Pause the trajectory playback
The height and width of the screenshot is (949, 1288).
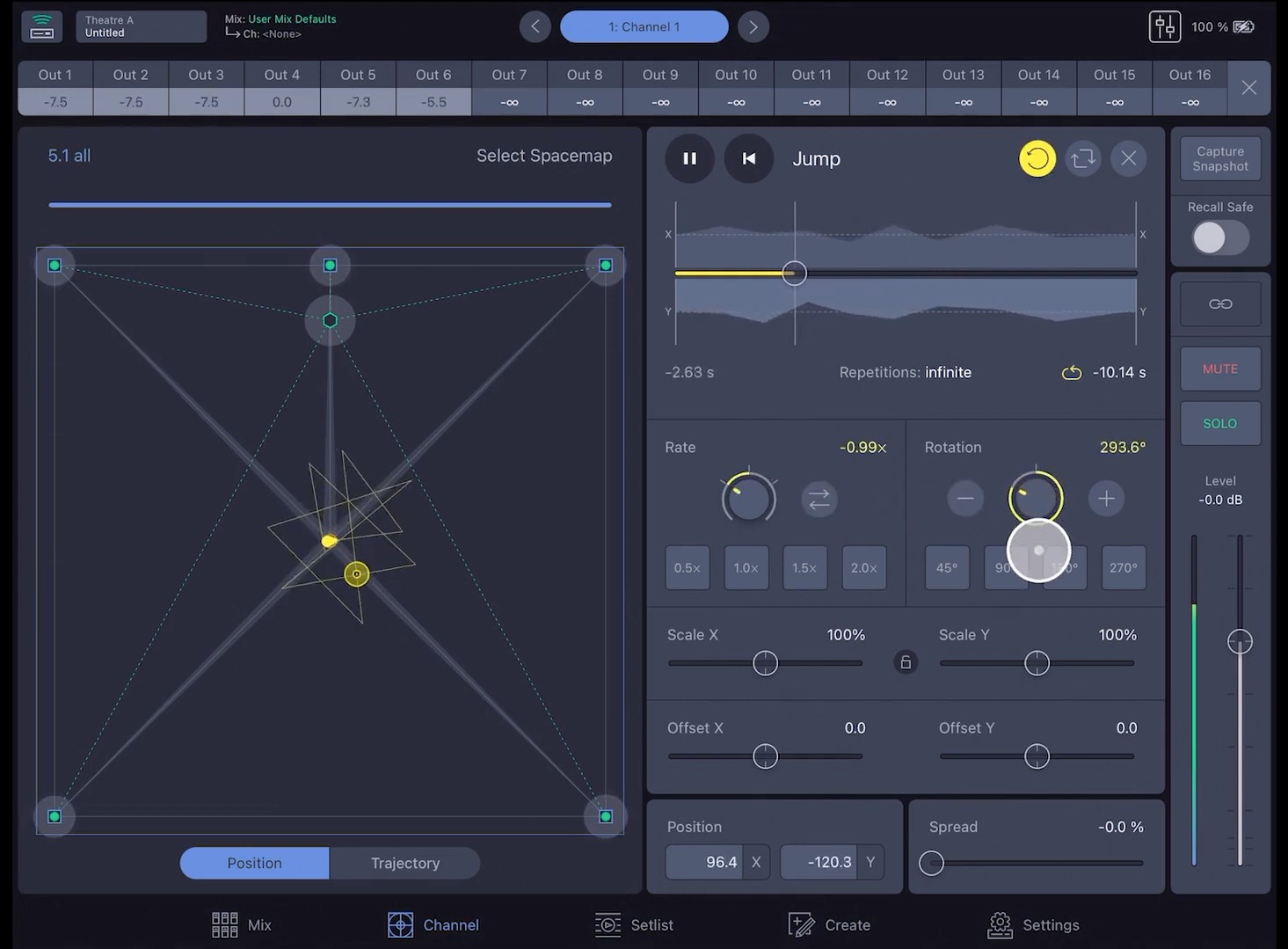tap(689, 158)
